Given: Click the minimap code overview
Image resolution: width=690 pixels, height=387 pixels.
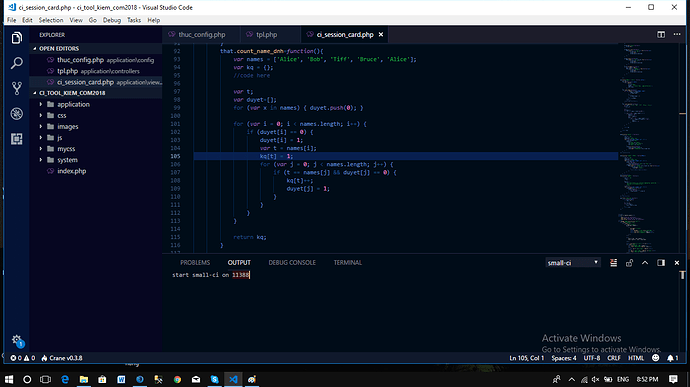Looking at the screenshot, I should (648, 147).
